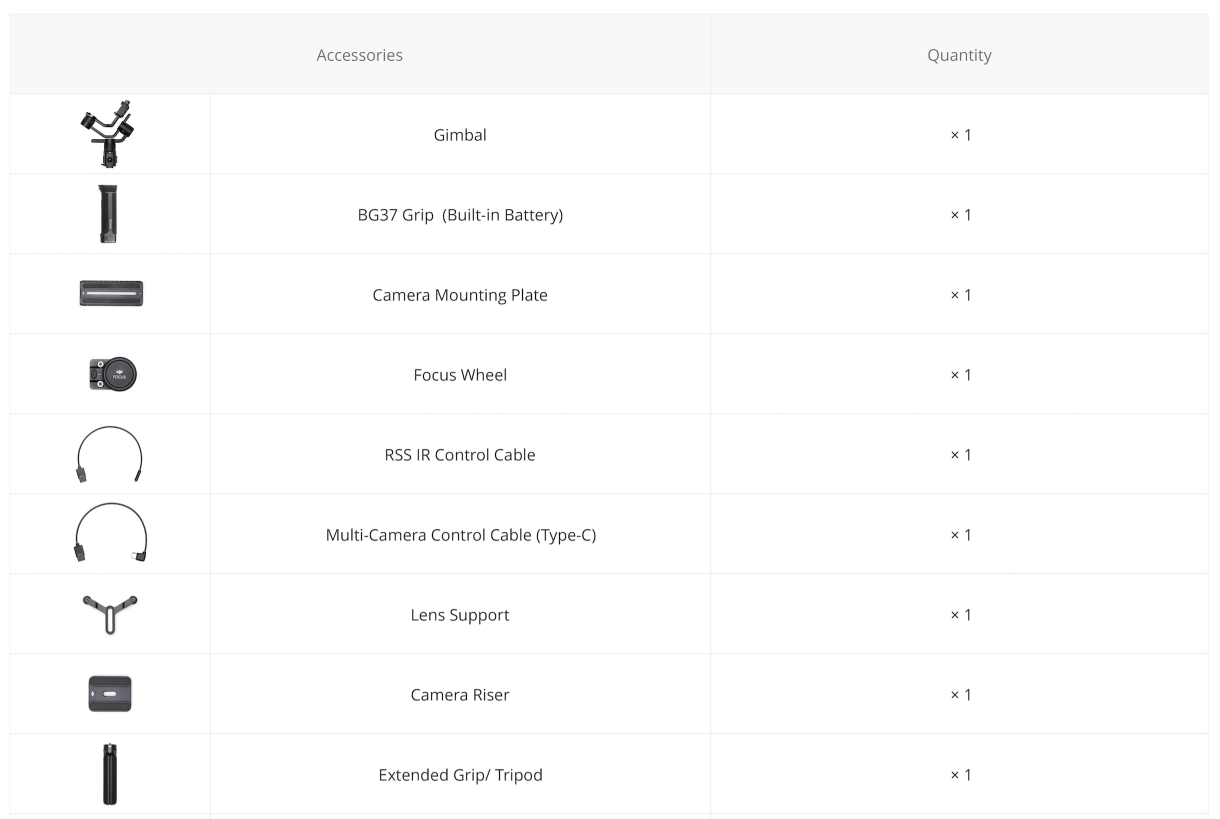Click the BG37 Grip (Built-in Battery) label
Viewport: 1220px width, 819px height.
460,215
